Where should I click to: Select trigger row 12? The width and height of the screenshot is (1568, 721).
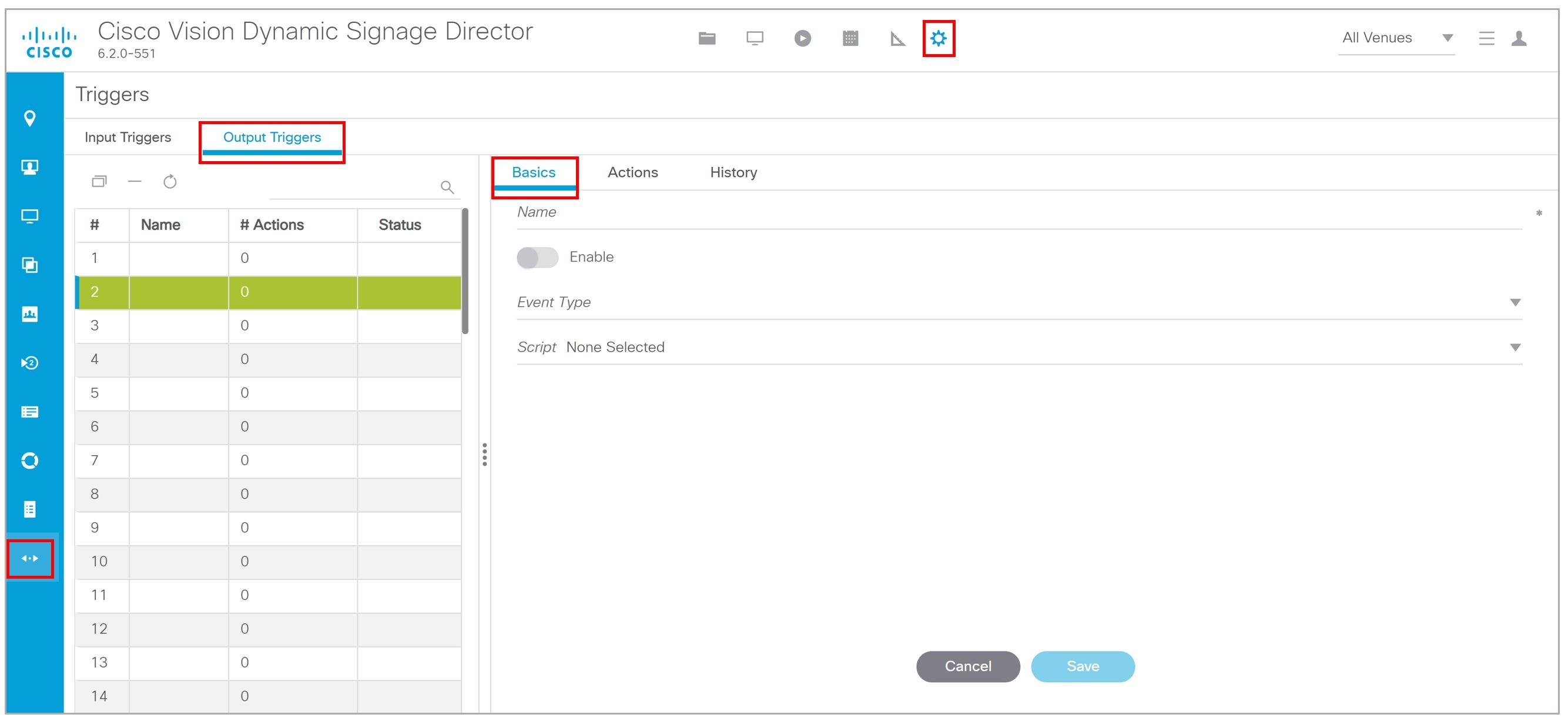coord(268,629)
